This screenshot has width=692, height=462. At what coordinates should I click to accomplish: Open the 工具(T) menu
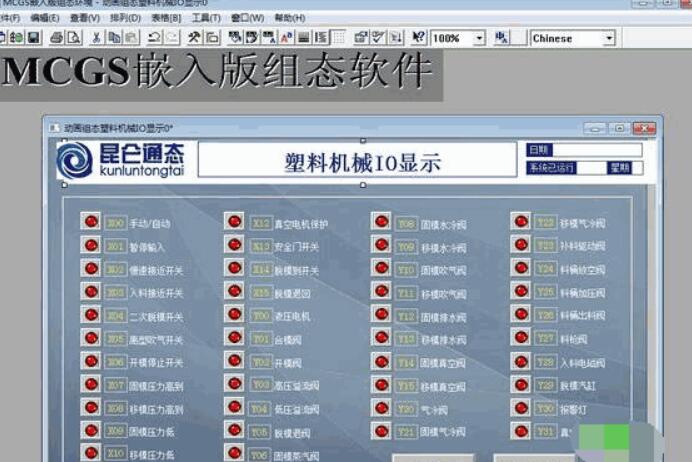tap(206, 18)
